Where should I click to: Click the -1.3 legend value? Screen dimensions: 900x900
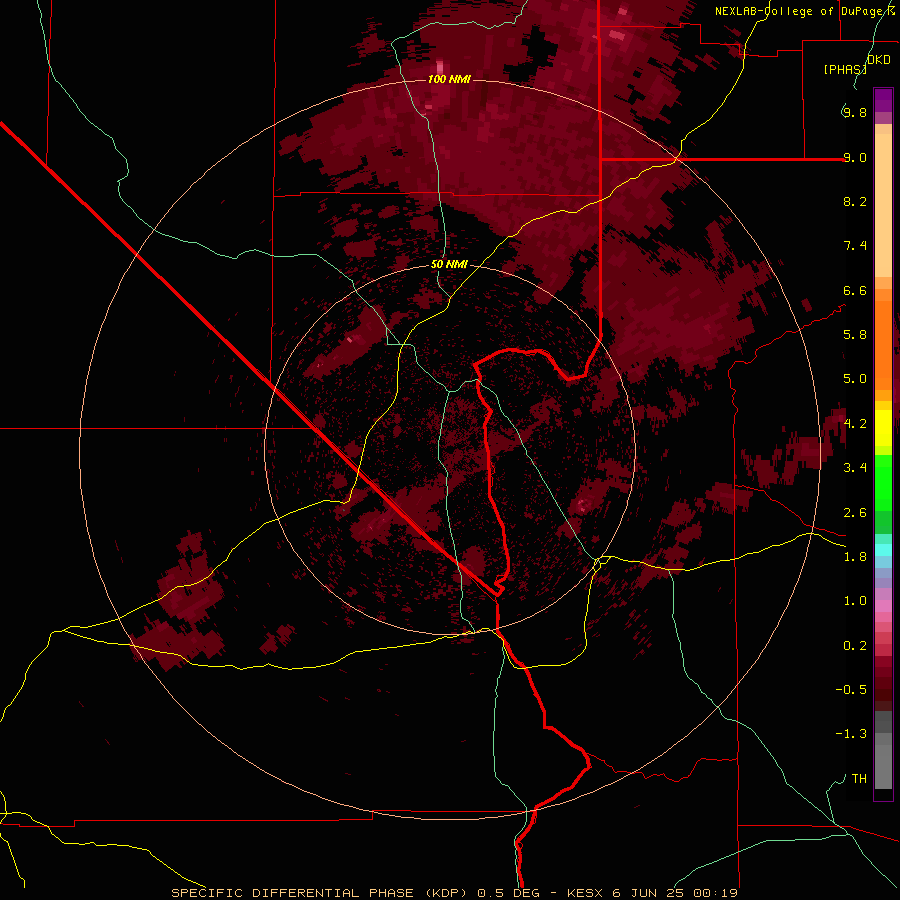coord(851,734)
